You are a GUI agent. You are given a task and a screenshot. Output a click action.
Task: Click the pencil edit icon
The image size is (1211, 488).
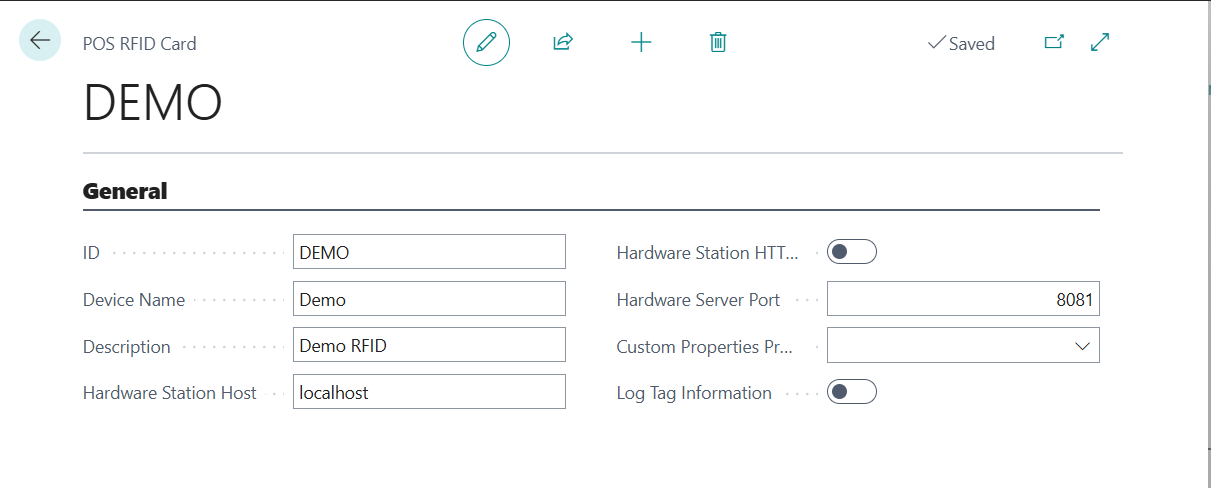point(486,42)
